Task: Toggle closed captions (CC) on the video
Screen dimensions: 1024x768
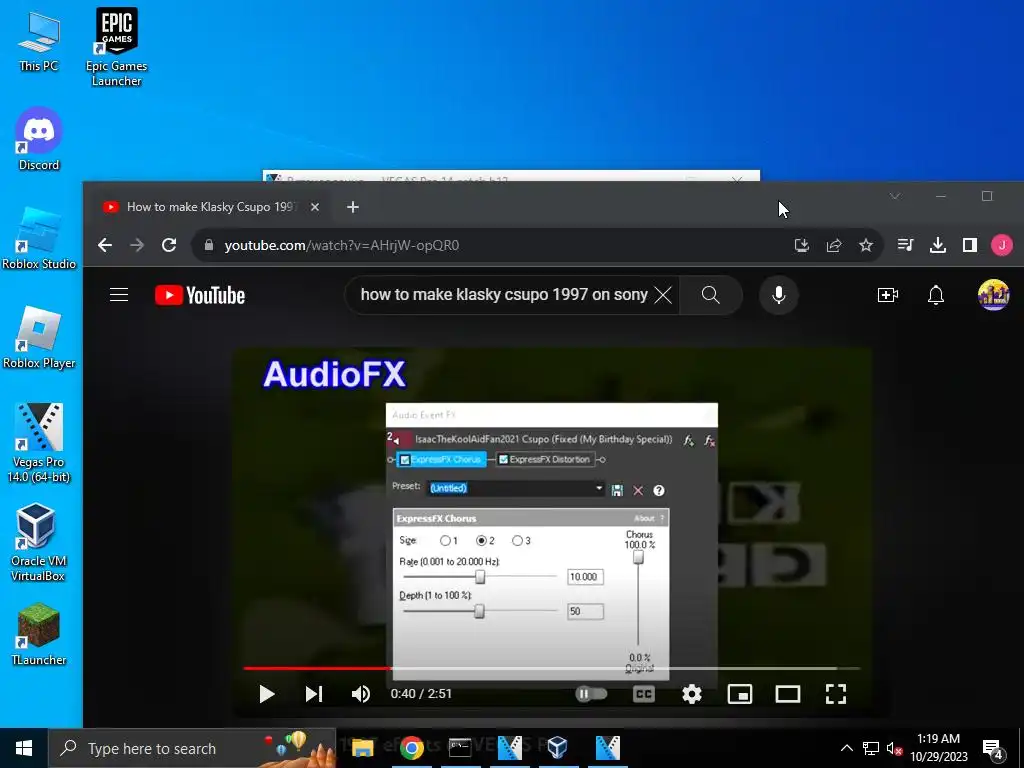Action: click(x=644, y=694)
